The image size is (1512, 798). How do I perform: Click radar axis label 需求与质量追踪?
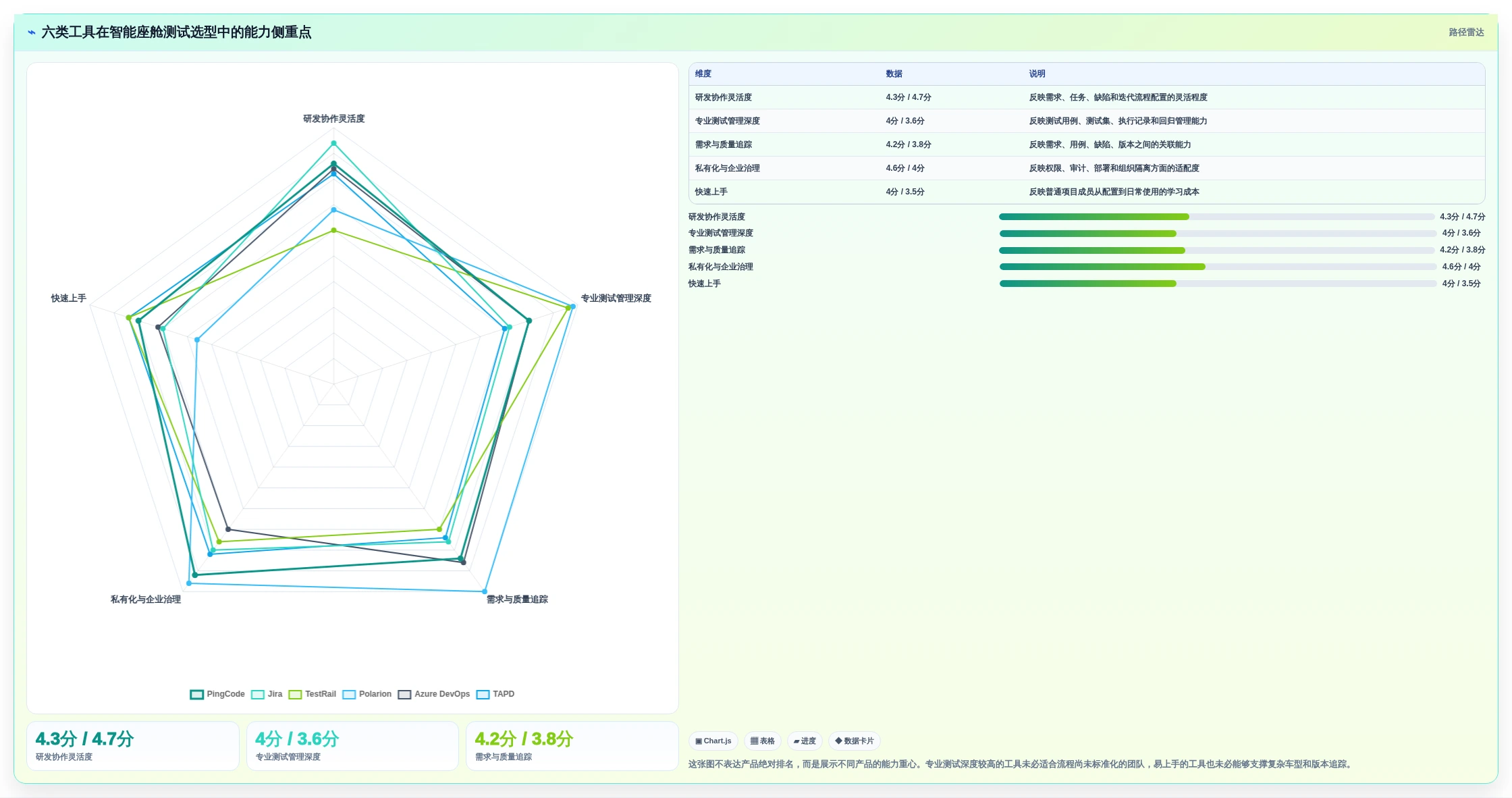pos(517,600)
